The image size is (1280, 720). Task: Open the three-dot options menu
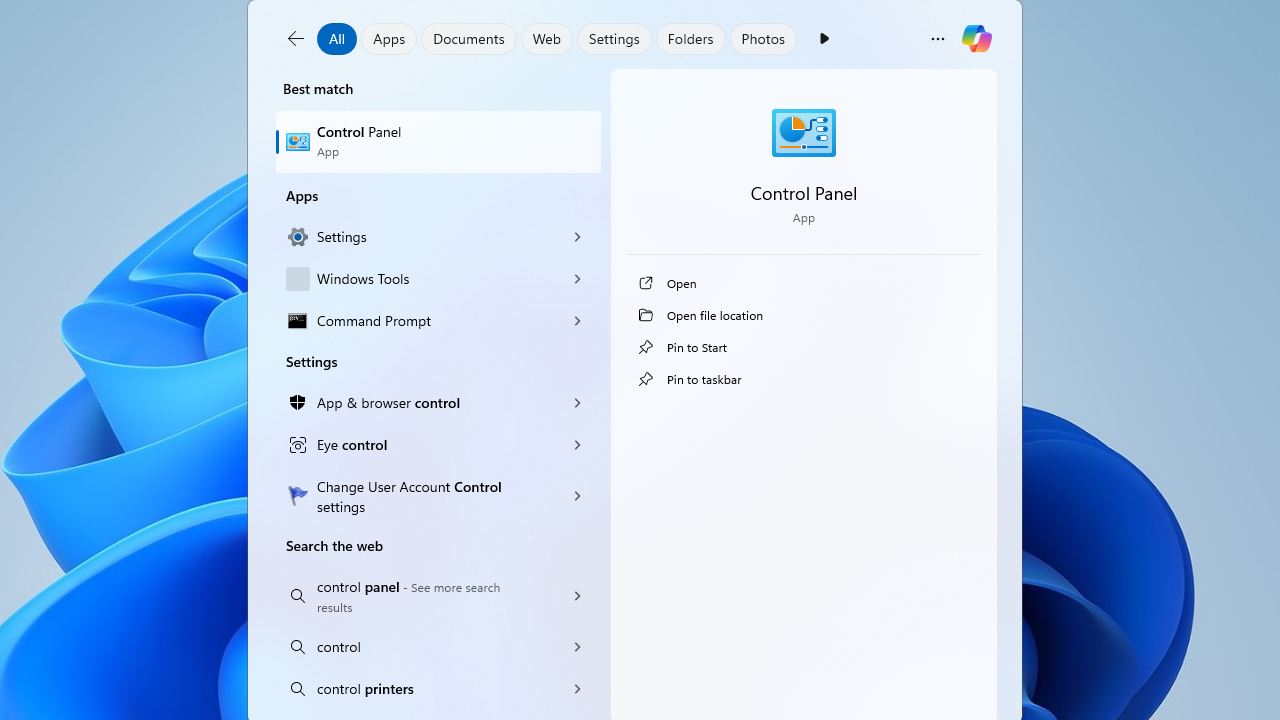coord(937,39)
